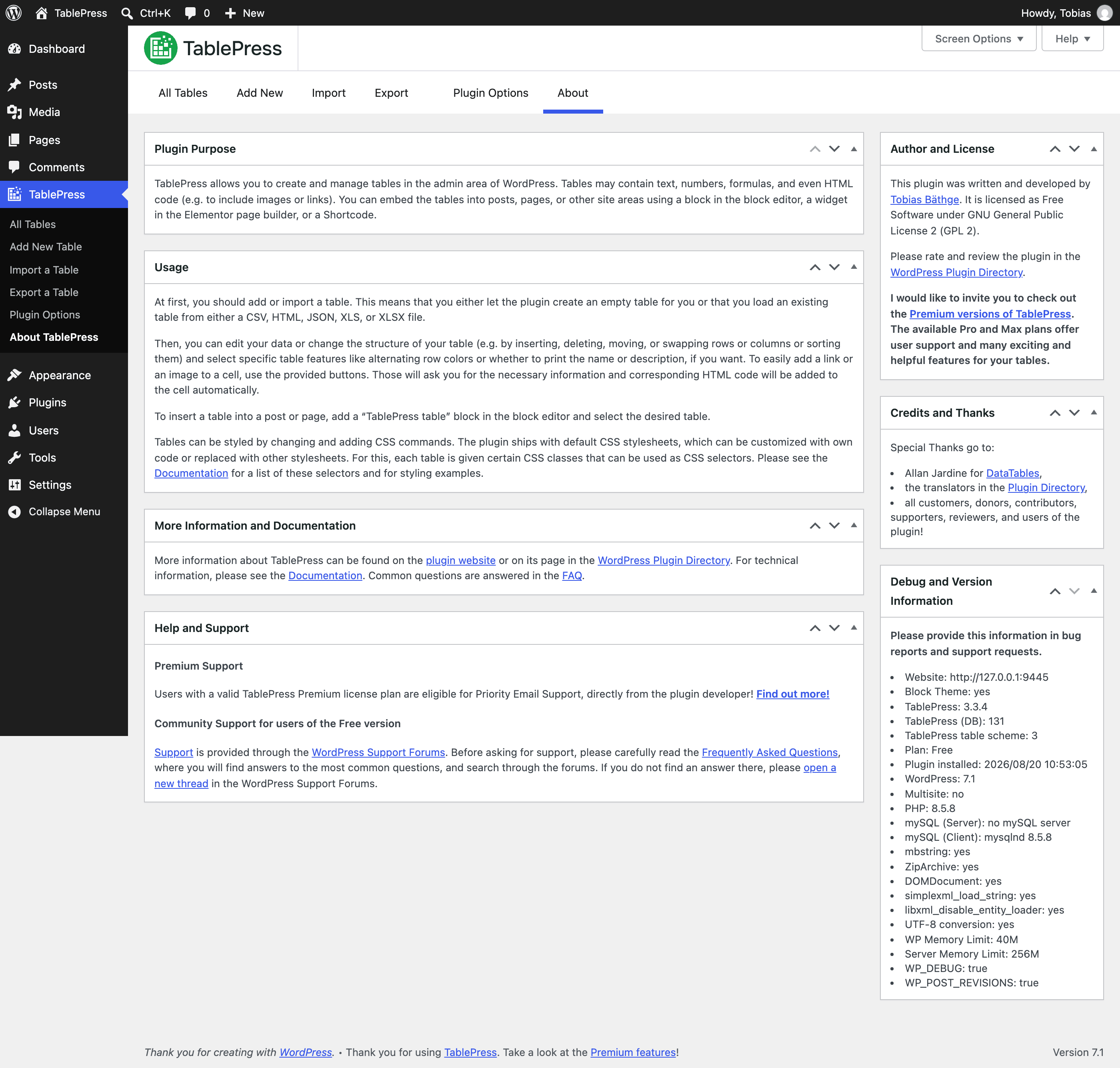
Task: Open the Frequently Asked Questions link
Action: click(770, 753)
